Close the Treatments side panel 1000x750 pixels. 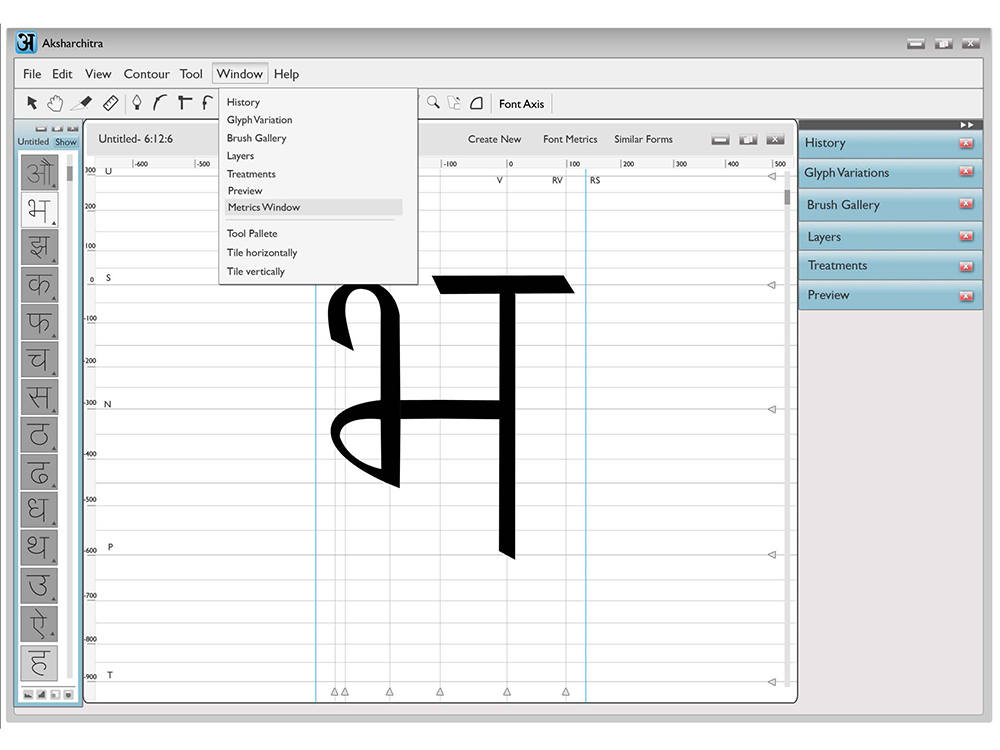click(966, 266)
